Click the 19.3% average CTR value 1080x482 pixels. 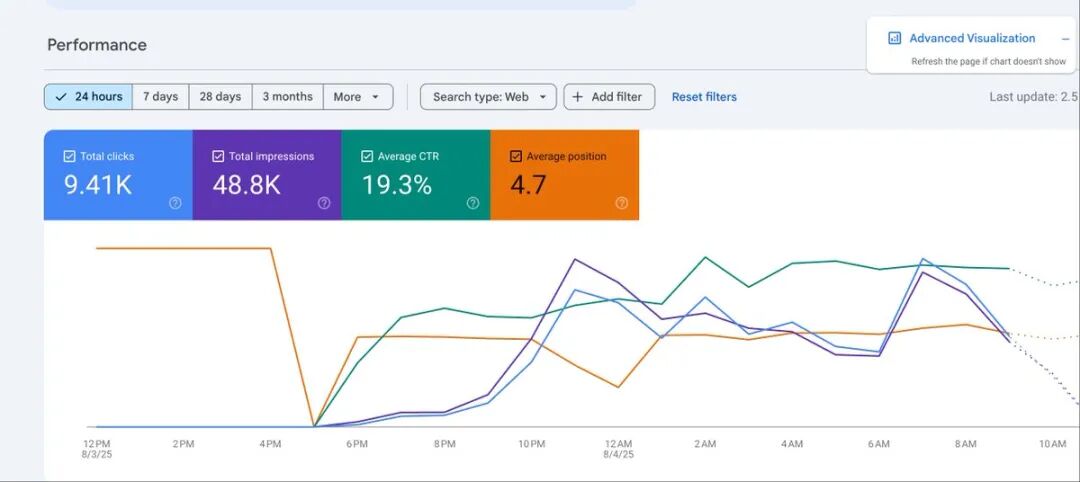[x=397, y=185]
